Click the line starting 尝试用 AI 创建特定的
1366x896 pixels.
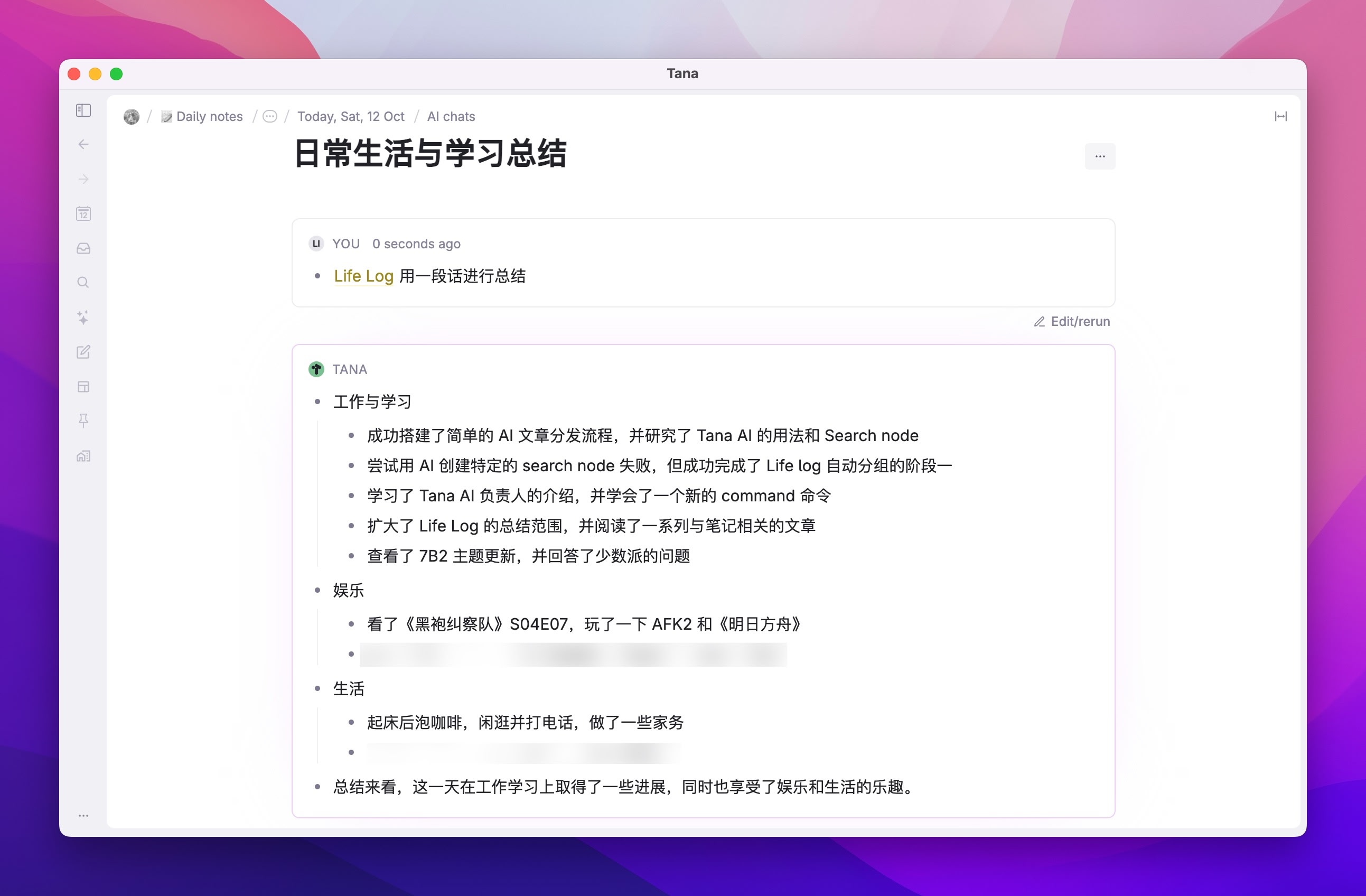(x=659, y=465)
